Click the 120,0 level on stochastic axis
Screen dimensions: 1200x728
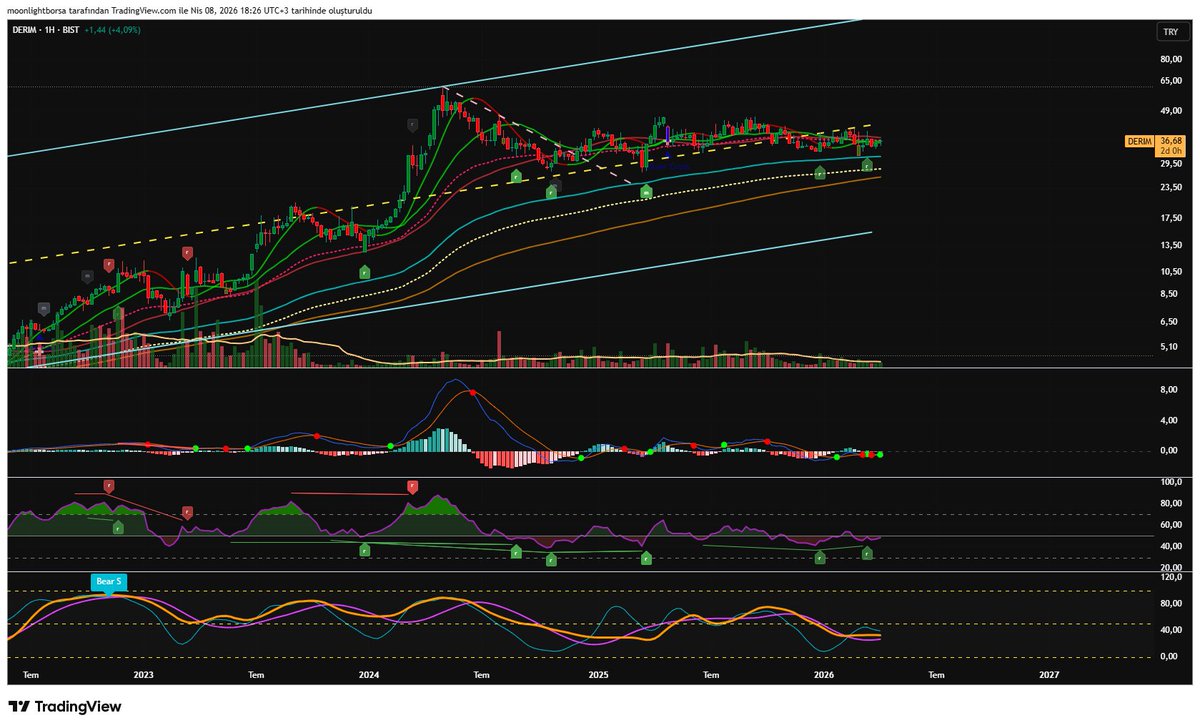pos(1170,577)
